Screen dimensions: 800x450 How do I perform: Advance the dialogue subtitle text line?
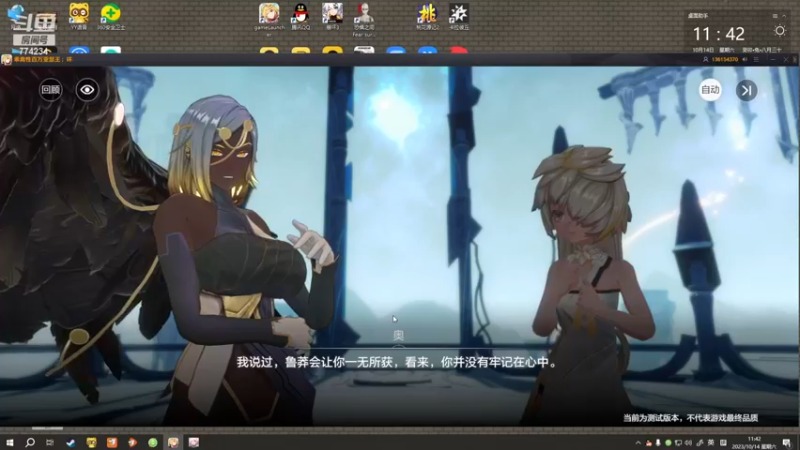pyautogui.click(x=397, y=362)
